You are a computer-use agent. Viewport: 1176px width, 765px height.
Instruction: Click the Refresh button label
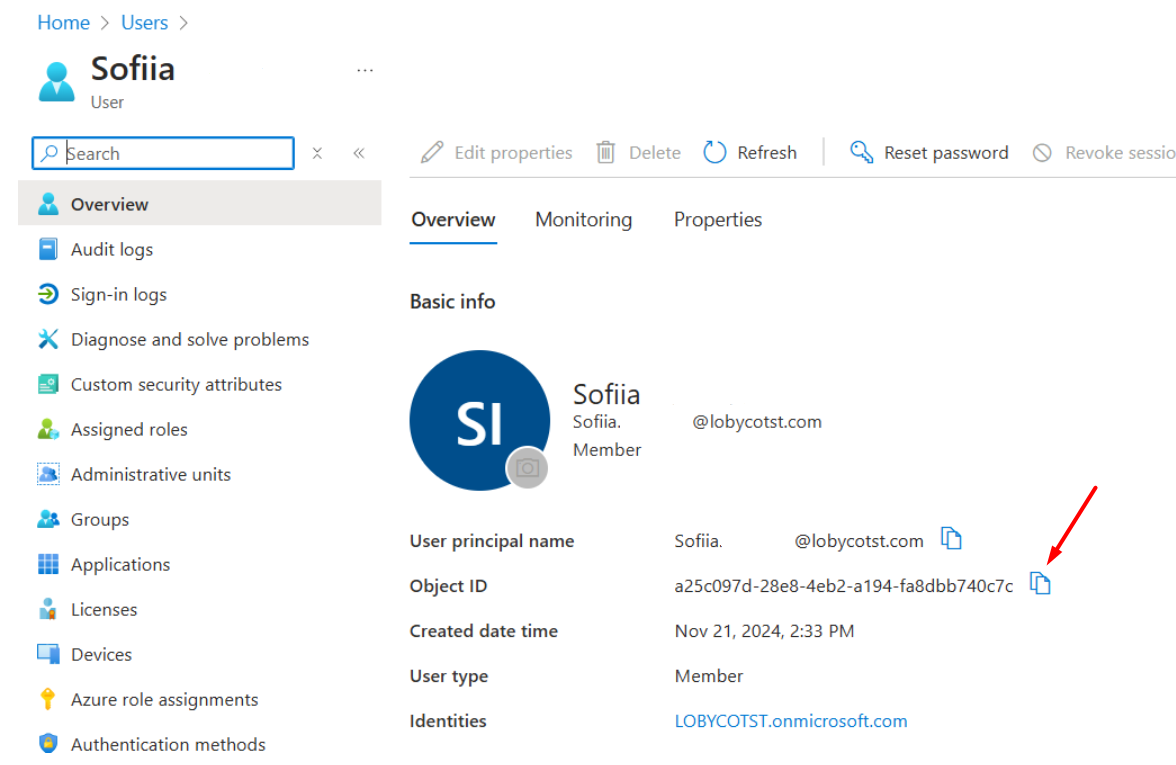click(x=767, y=153)
